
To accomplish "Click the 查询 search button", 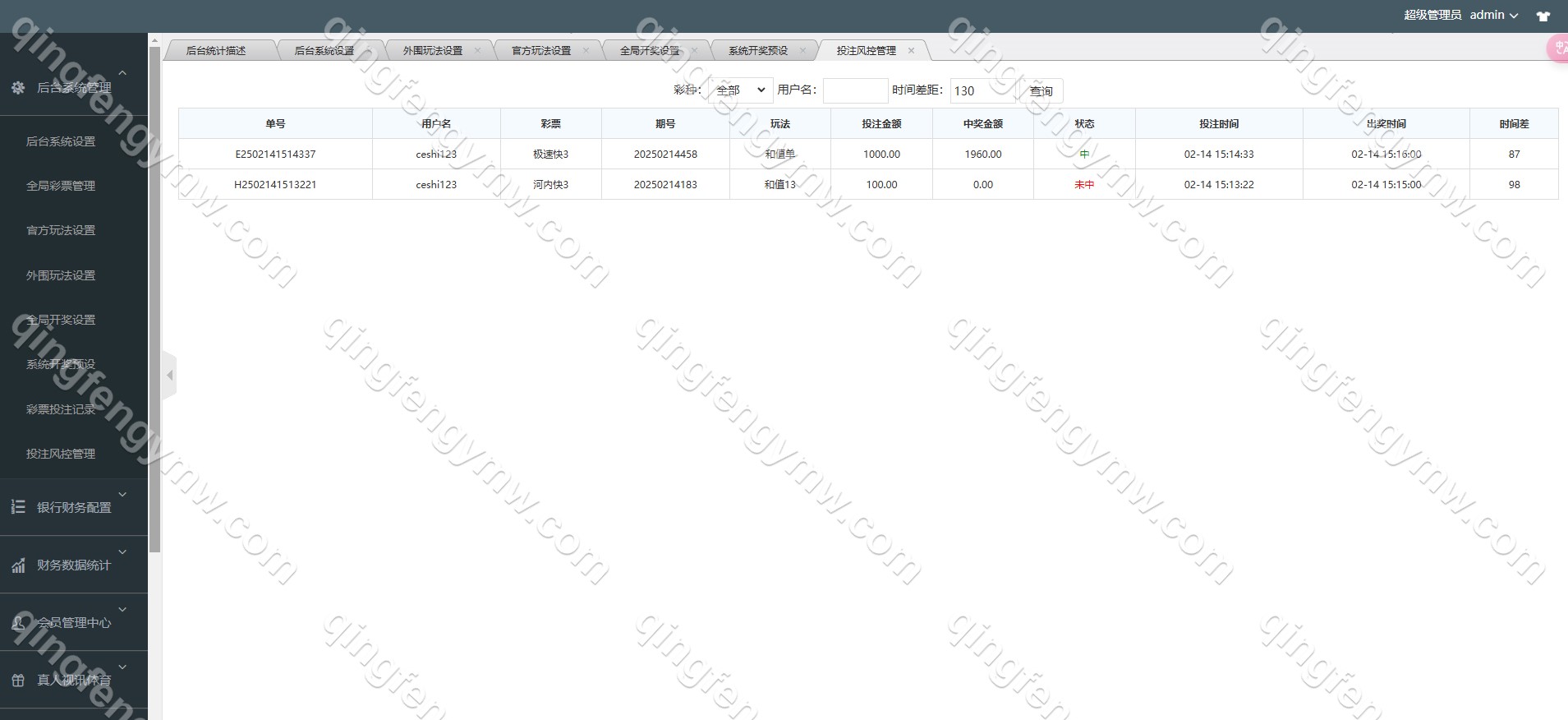I will pos(1041,91).
